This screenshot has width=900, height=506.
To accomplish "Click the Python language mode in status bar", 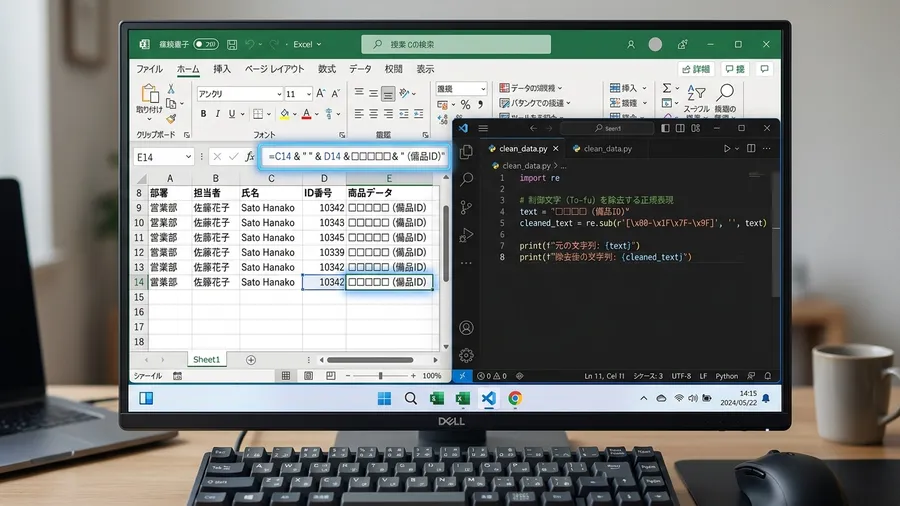I will [727, 376].
